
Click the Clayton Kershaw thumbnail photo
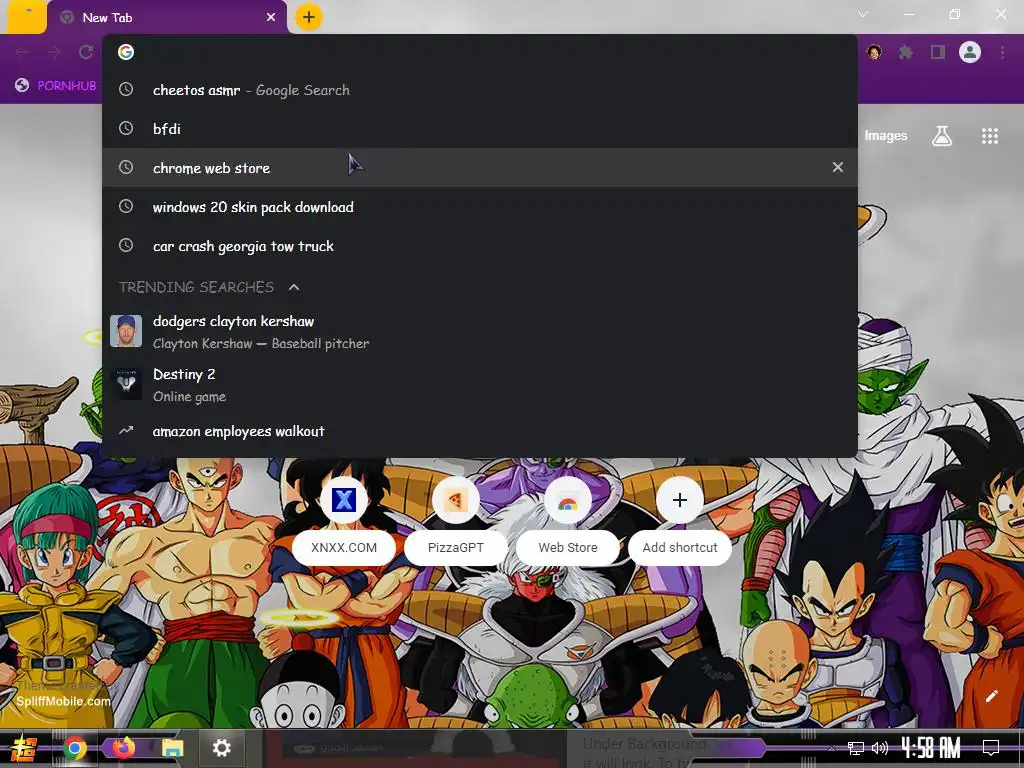126,331
